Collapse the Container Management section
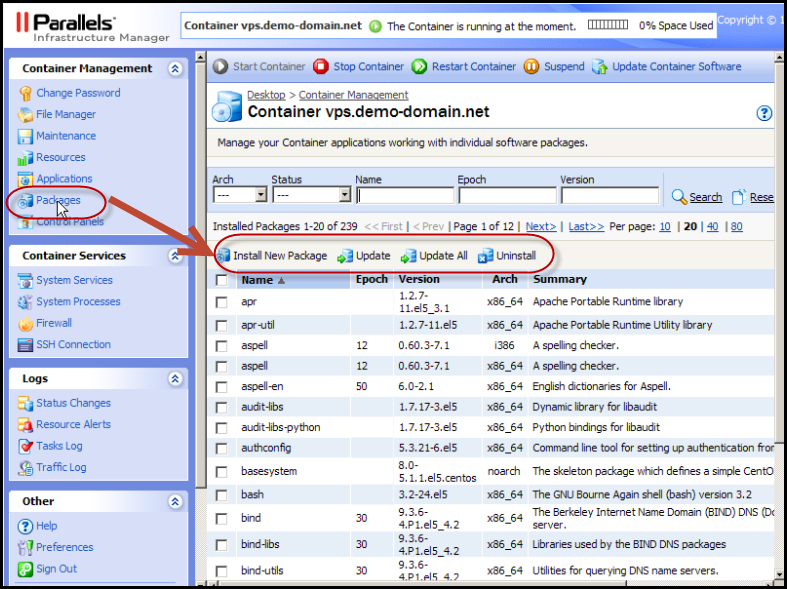Screen dimensions: 787x589 point(175,69)
